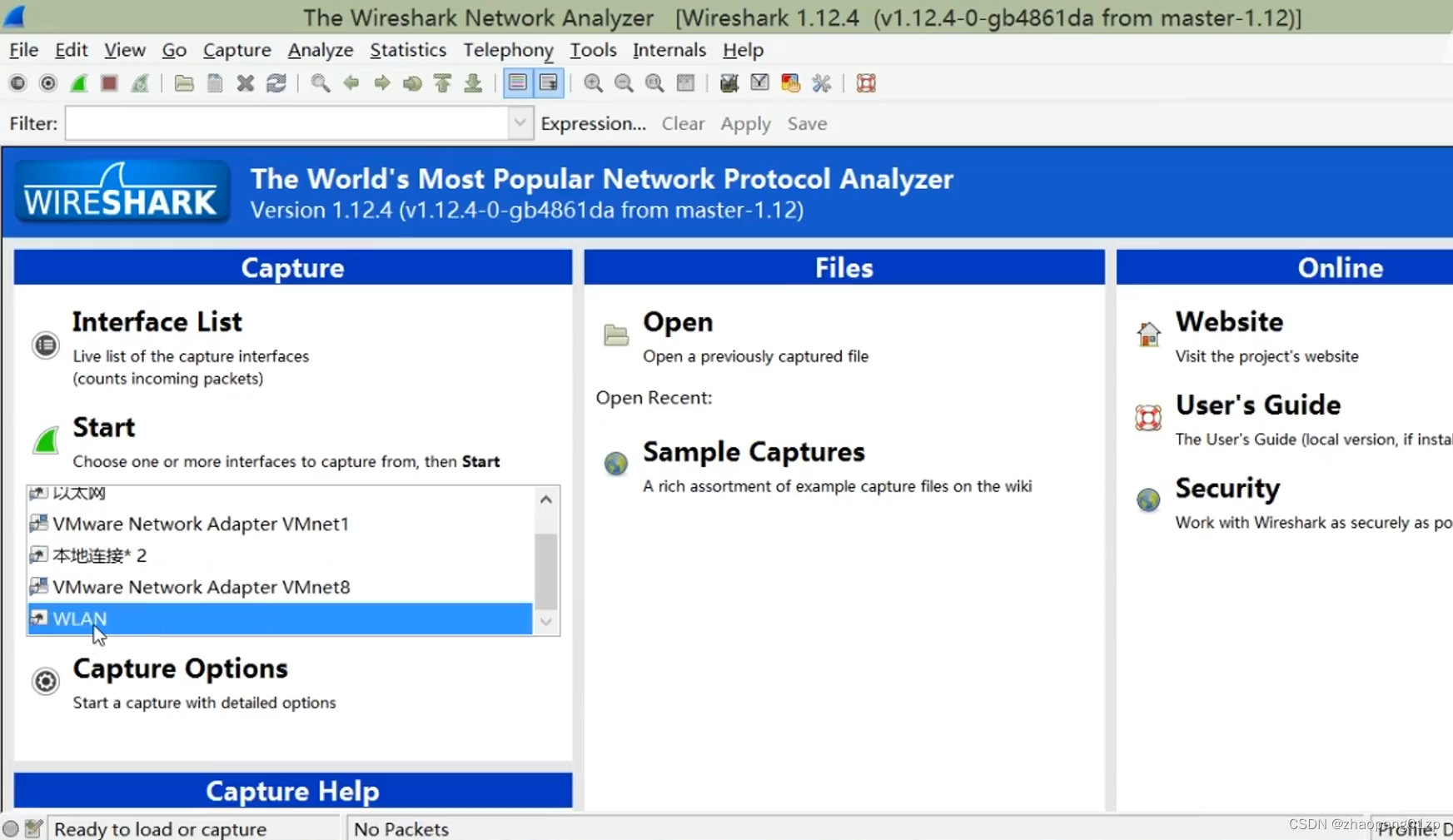Edit capture filters toolbar icon
The width and height of the screenshot is (1453, 840).
click(729, 83)
